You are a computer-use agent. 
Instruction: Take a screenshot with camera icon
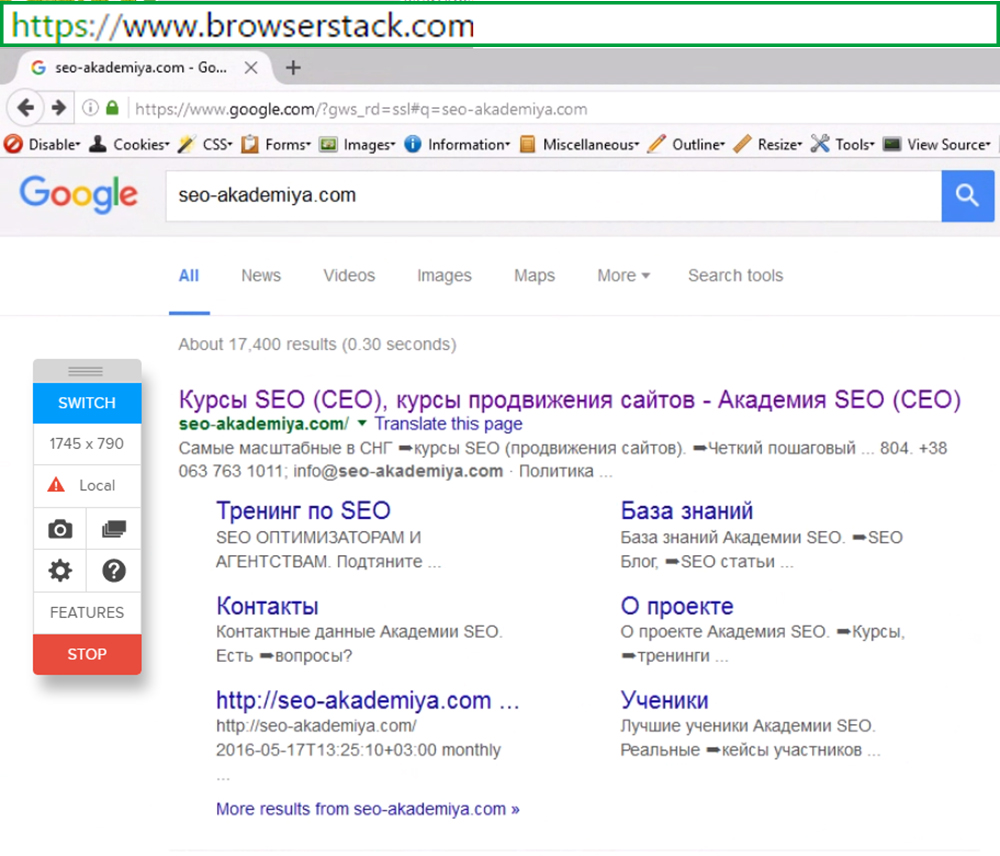point(60,529)
